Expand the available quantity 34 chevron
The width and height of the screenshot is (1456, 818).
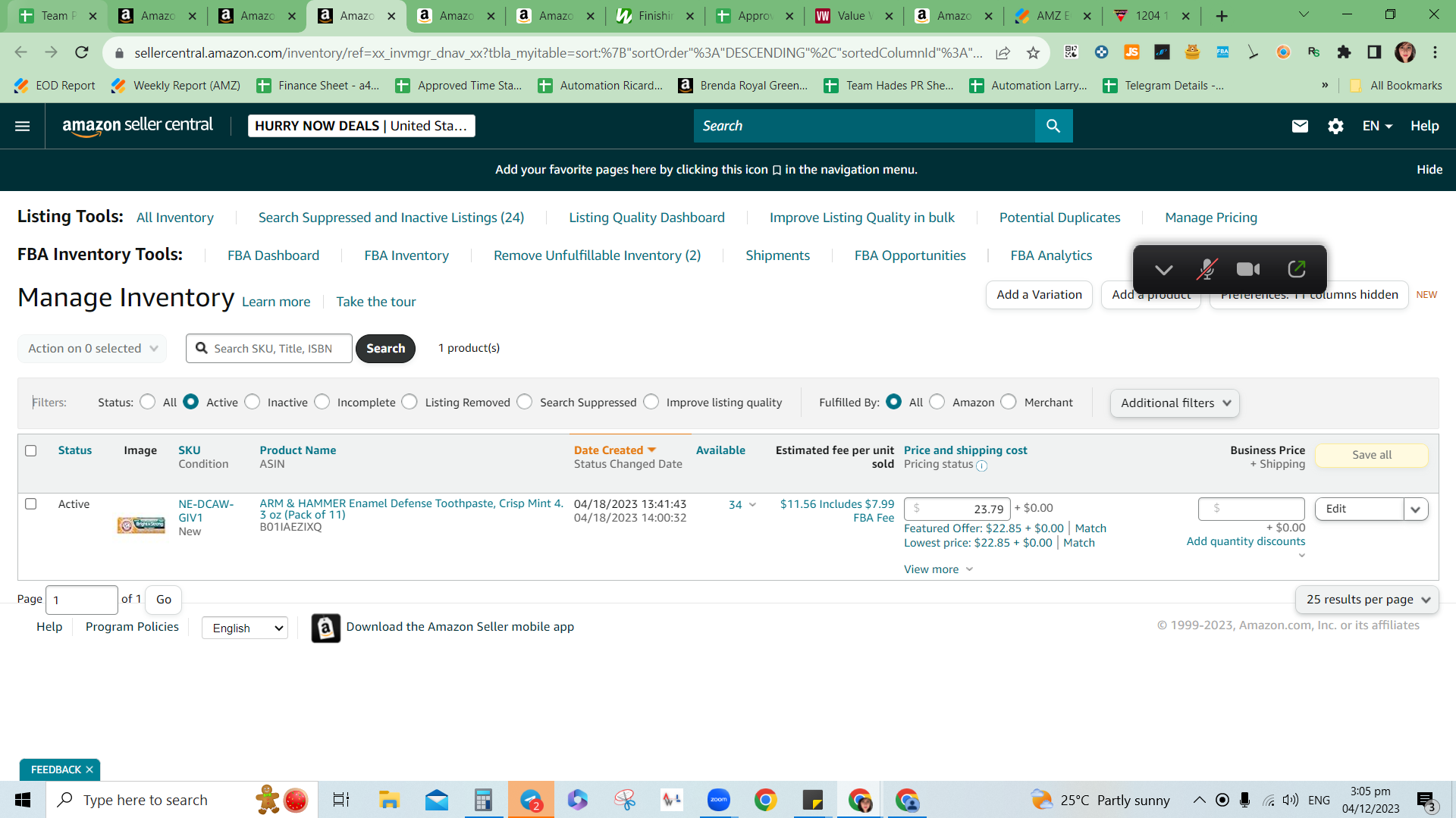[x=752, y=505]
